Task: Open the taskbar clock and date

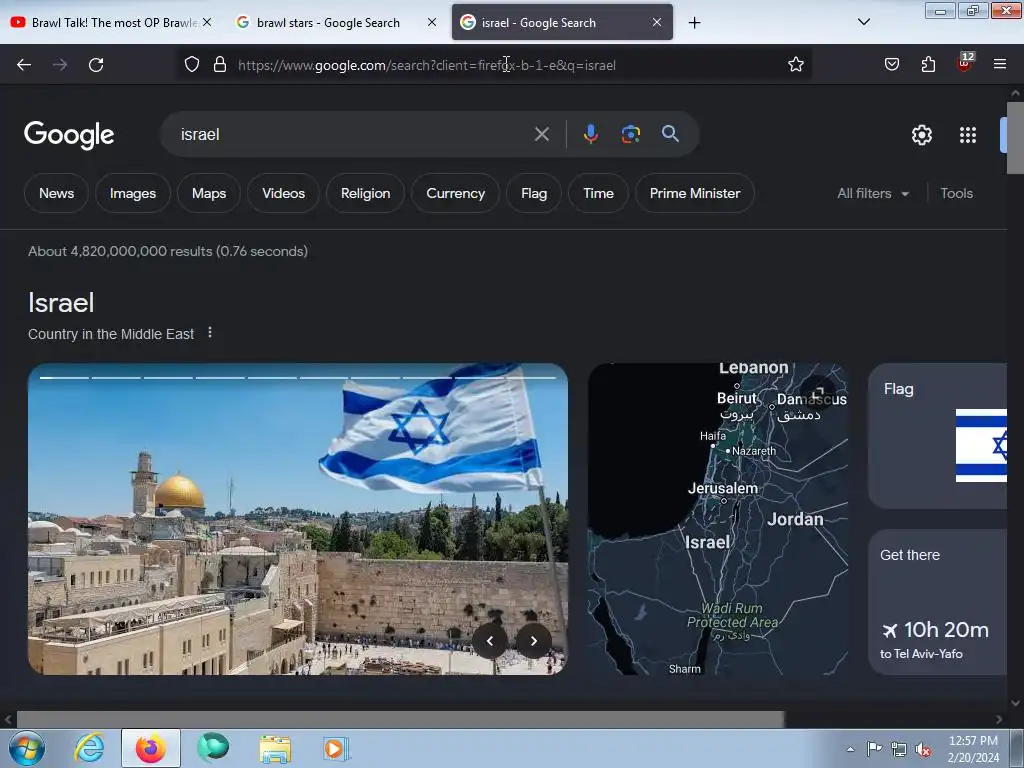Action: 973,749
